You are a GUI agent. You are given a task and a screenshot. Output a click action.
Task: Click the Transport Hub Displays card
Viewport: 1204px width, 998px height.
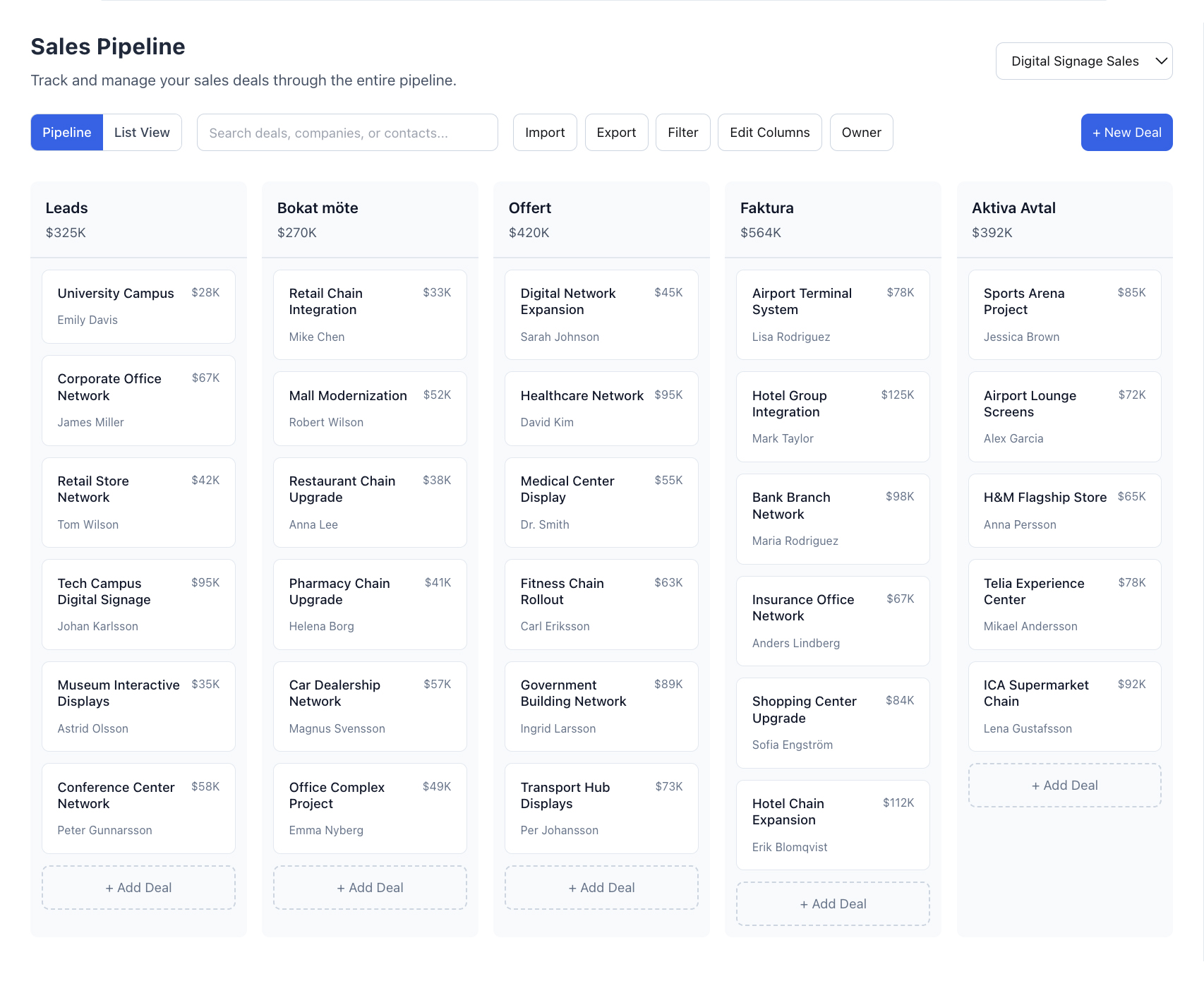(x=601, y=808)
